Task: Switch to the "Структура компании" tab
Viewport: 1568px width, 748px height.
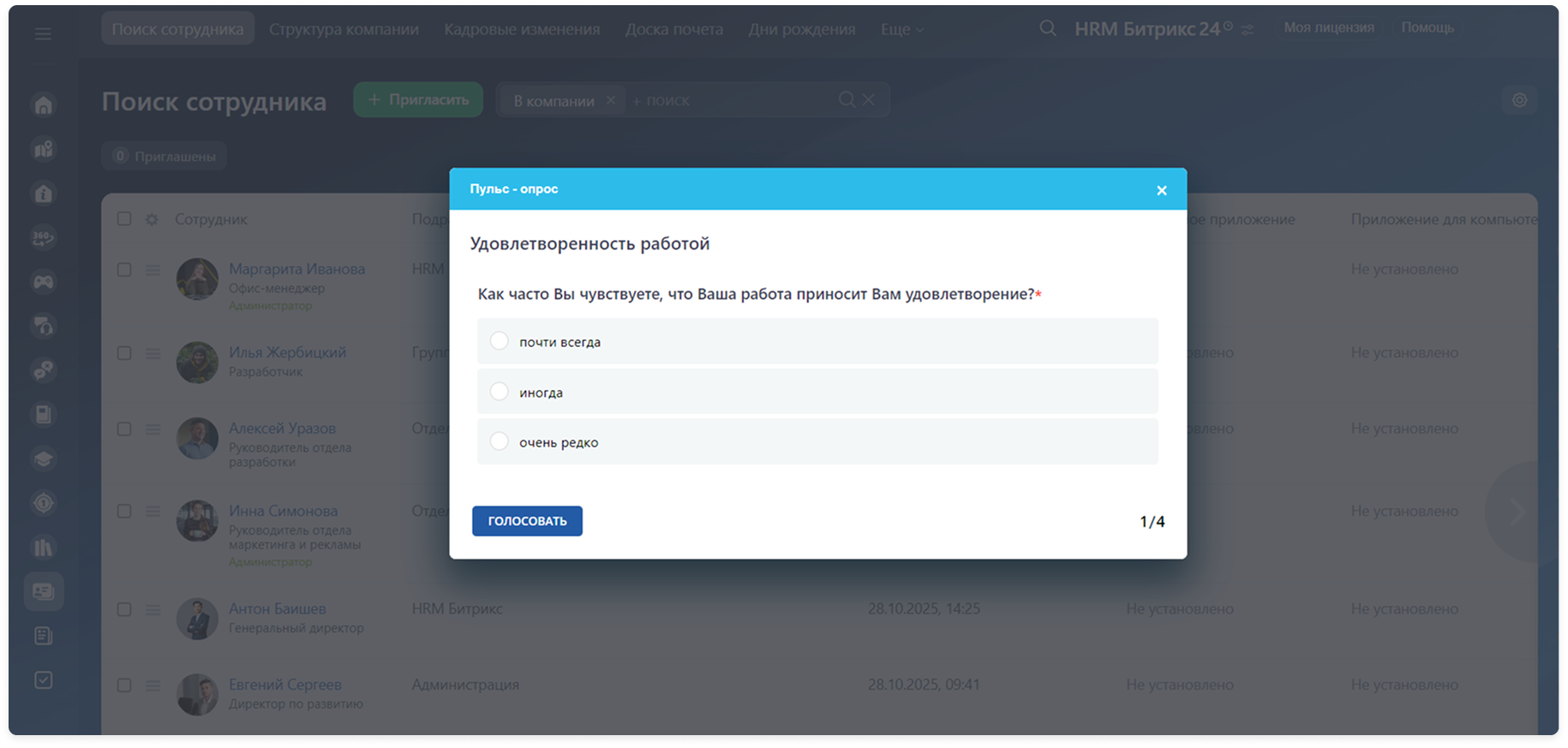Action: [x=344, y=29]
